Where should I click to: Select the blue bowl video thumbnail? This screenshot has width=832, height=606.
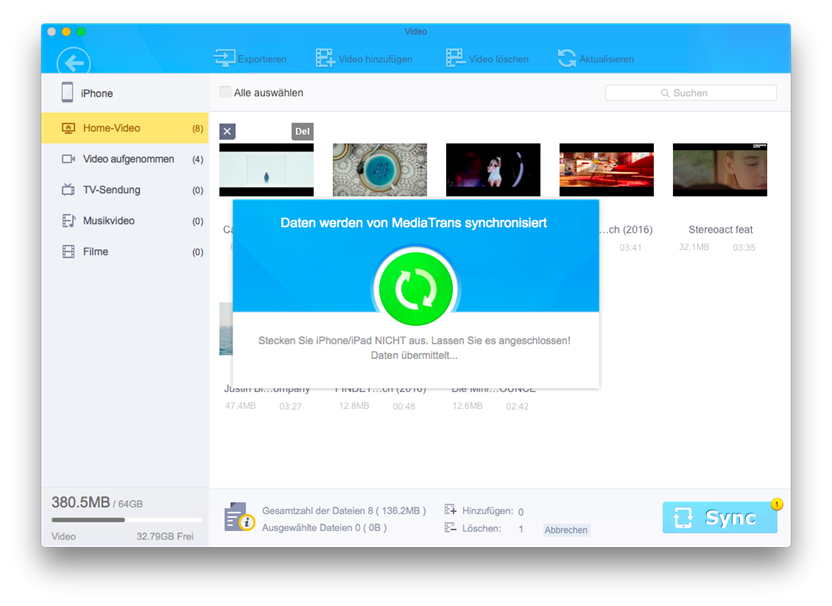point(380,170)
